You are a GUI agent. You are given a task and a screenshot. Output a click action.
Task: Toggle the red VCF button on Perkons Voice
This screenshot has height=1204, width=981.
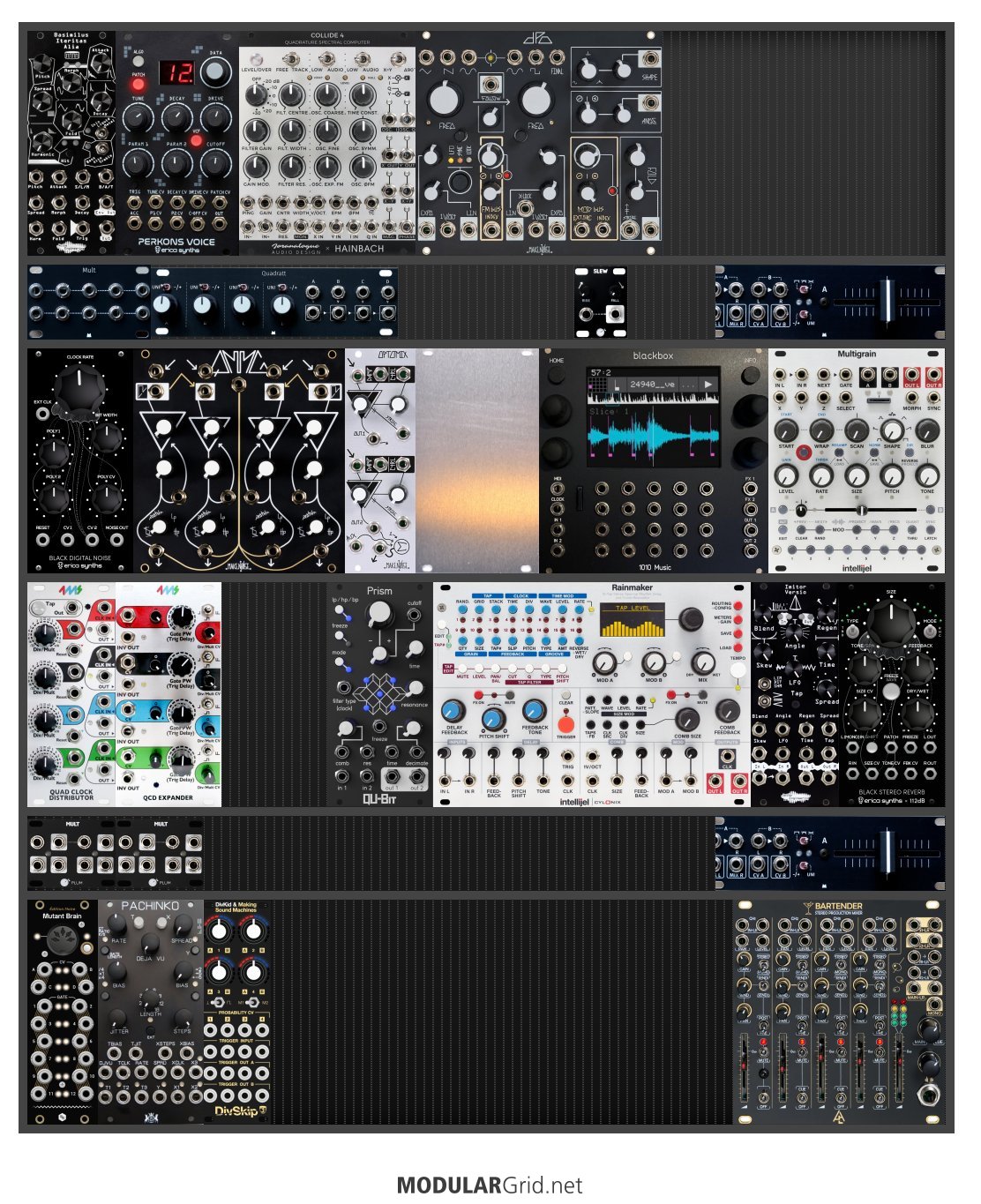coord(196,139)
